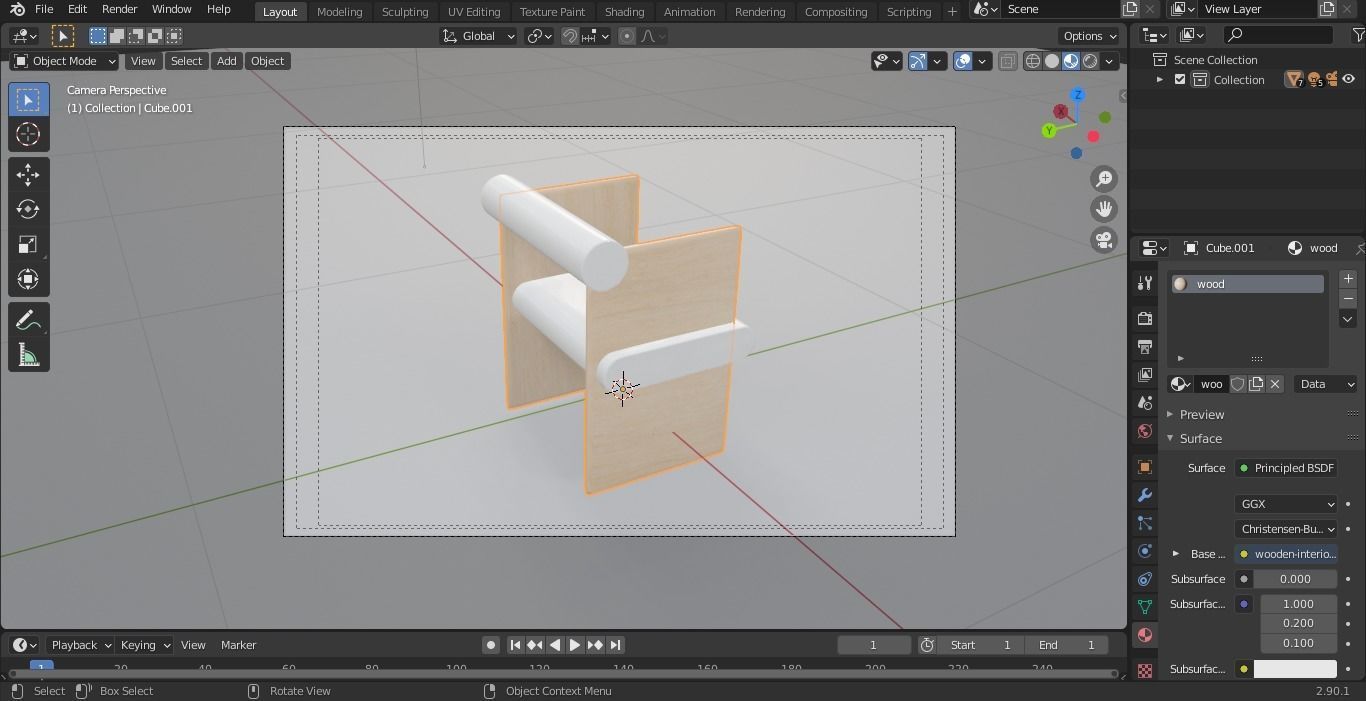Switch to the Modeling workspace tab
This screenshot has height=701, width=1366.
coord(339,11)
